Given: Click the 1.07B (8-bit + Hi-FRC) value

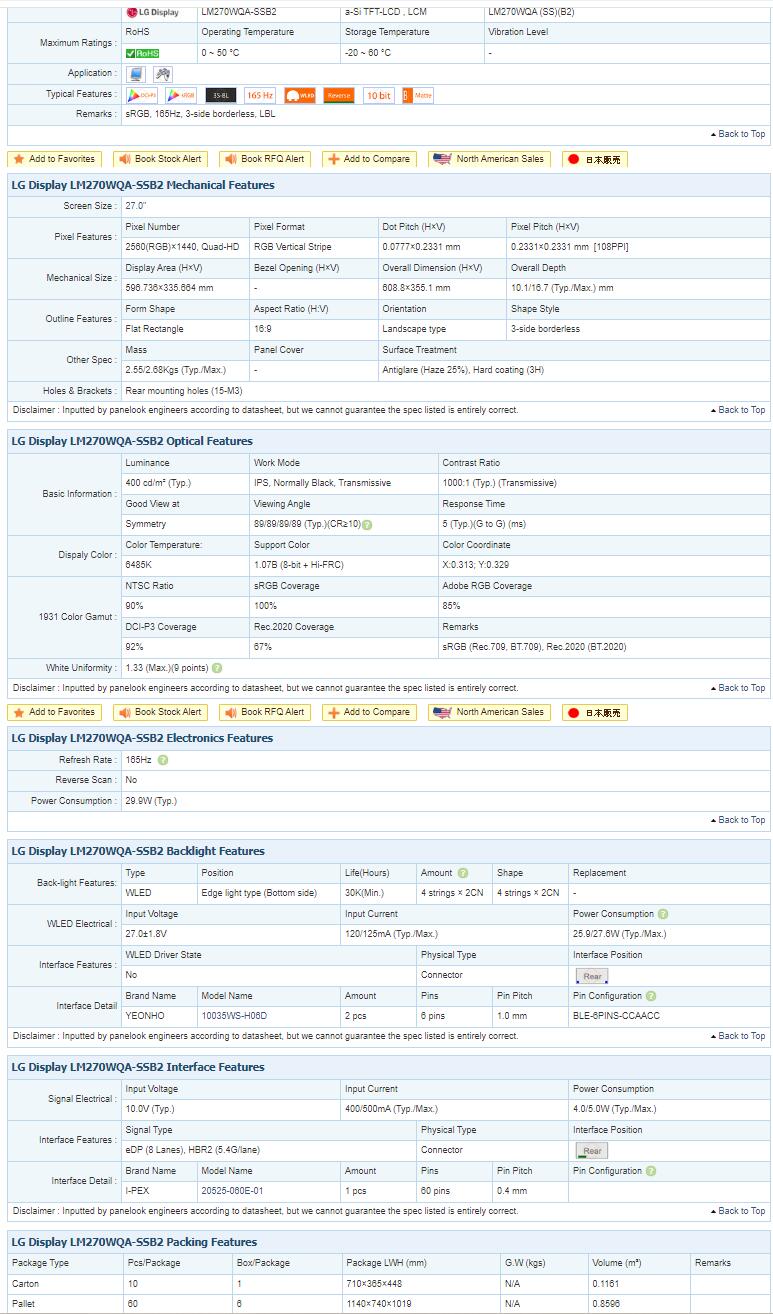Looking at the screenshot, I should 298,565.
